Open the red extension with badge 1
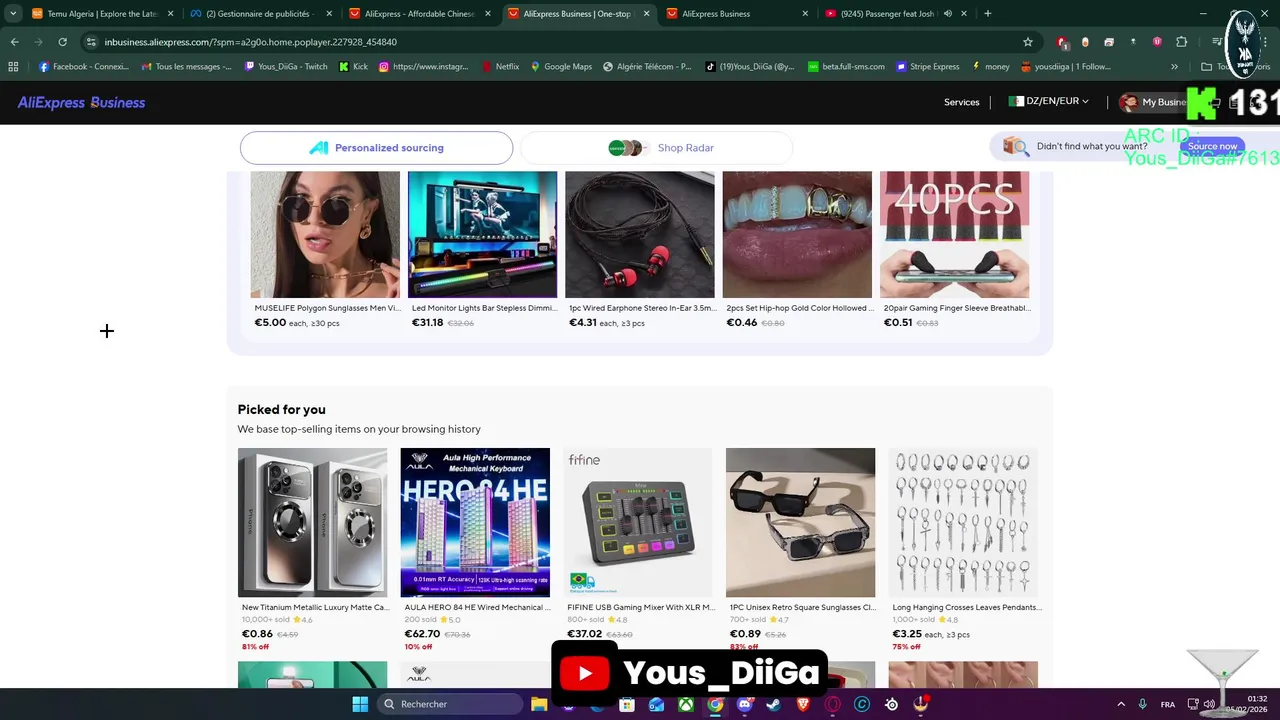 point(1061,42)
